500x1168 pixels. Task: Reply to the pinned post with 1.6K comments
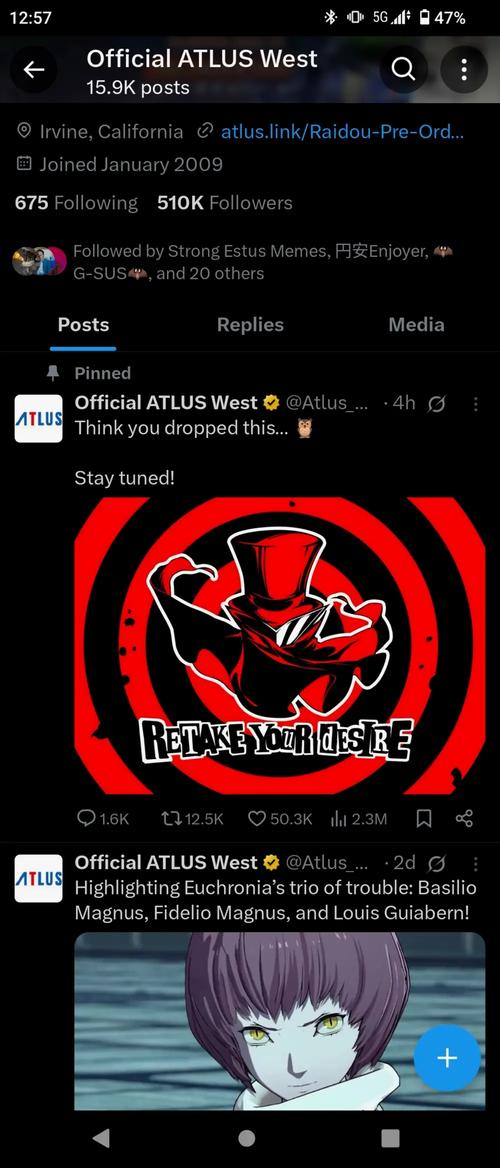point(104,819)
